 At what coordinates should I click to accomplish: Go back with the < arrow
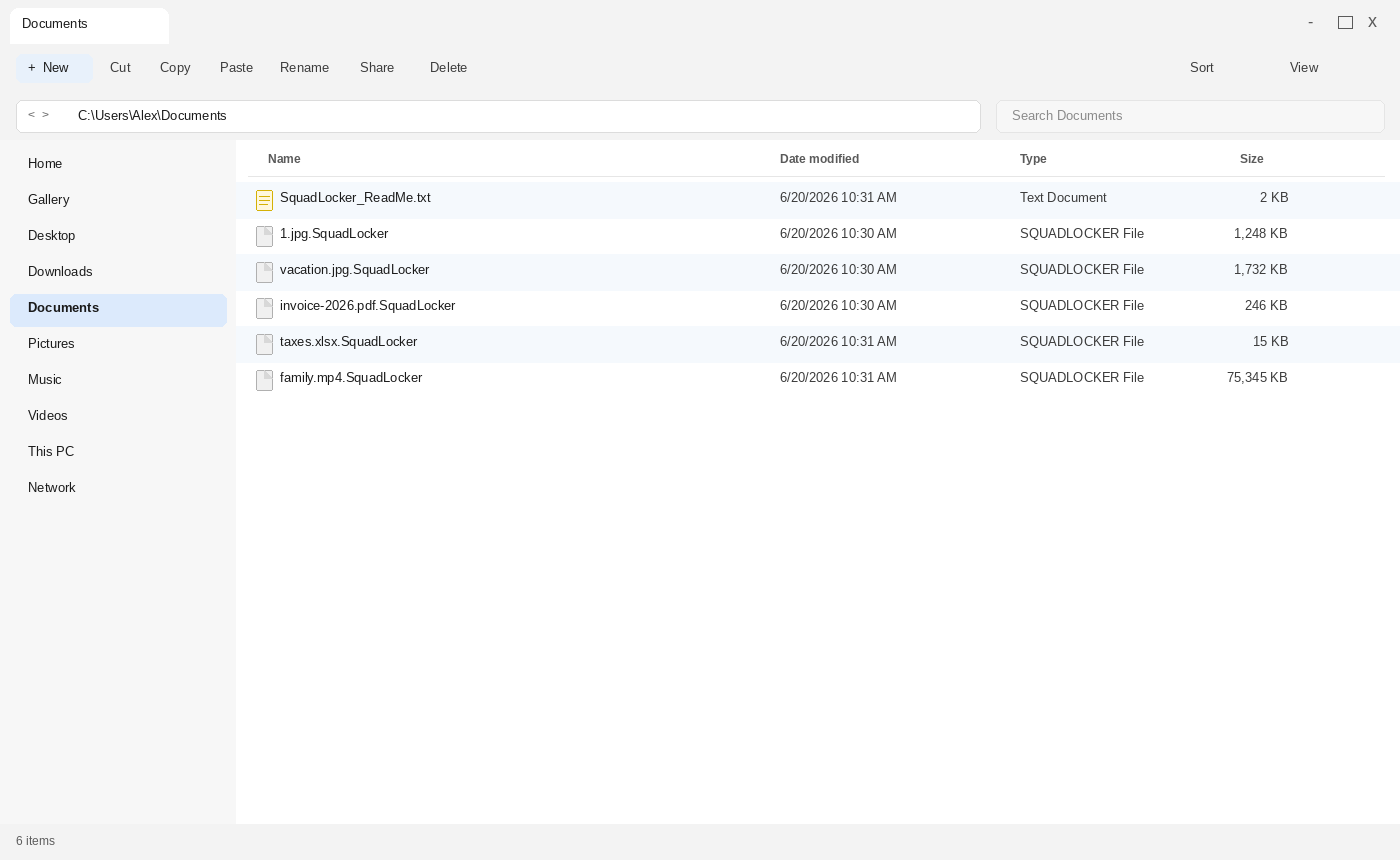pos(31,115)
